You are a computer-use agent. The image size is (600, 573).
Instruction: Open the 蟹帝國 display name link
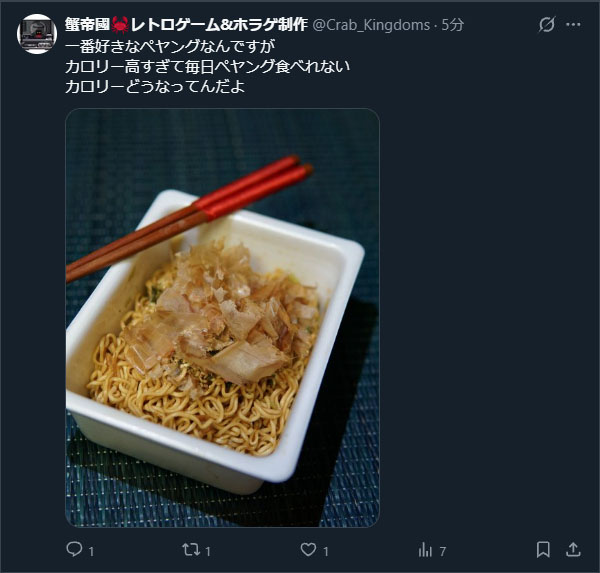coord(186,25)
